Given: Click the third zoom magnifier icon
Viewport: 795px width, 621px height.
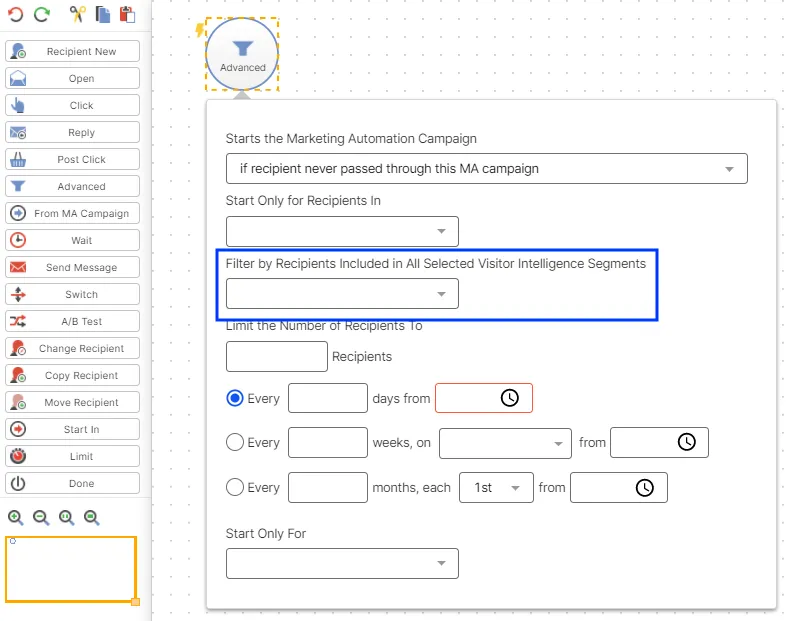Looking at the screenshot, I should [x=66, y=517].
